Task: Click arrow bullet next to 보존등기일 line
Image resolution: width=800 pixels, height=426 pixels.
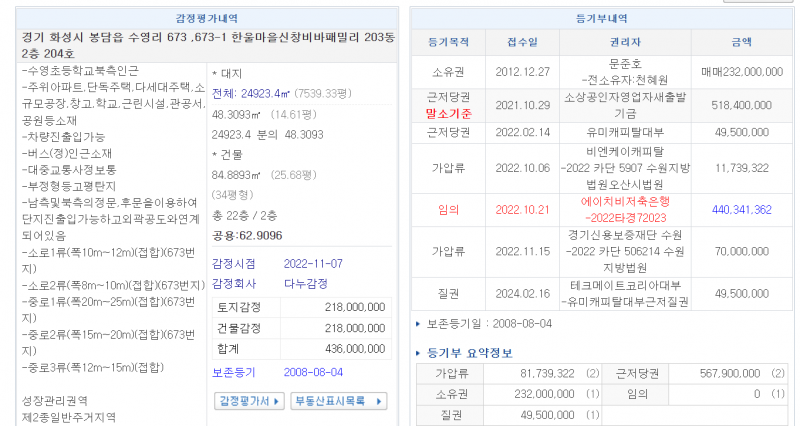Action: (x=418, y=324)
